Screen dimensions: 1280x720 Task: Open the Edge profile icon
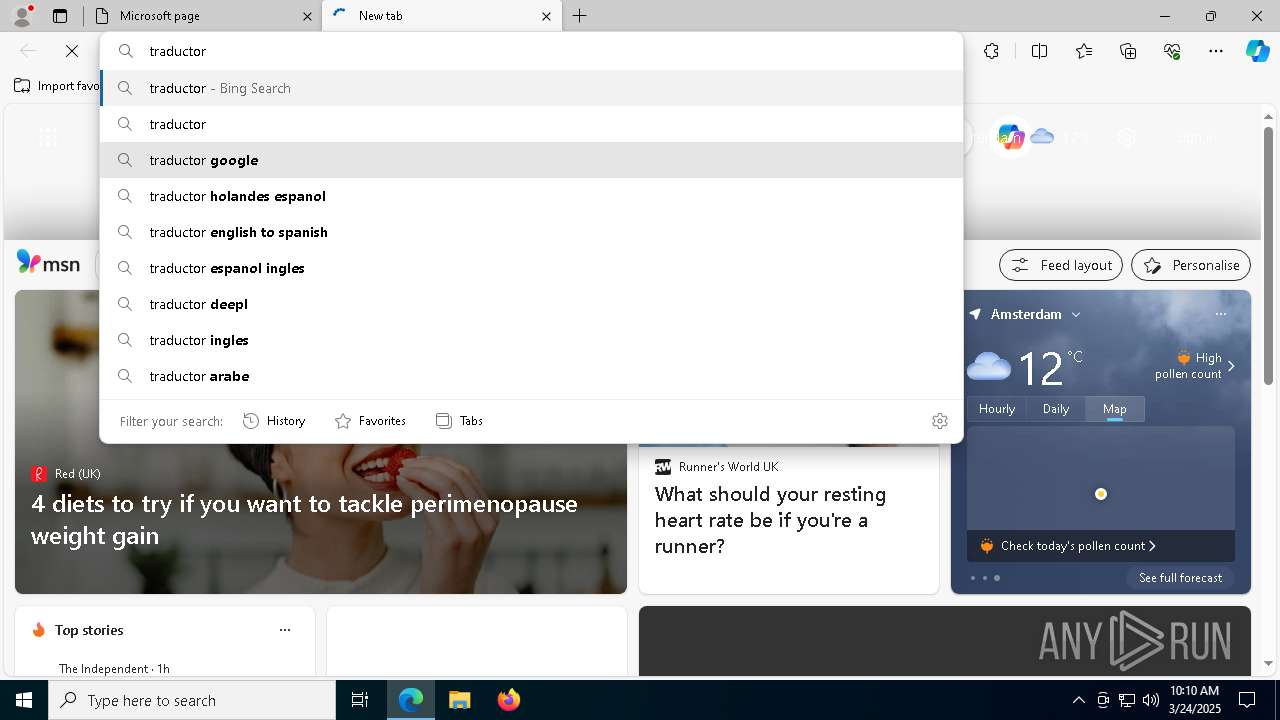(22, 15)
